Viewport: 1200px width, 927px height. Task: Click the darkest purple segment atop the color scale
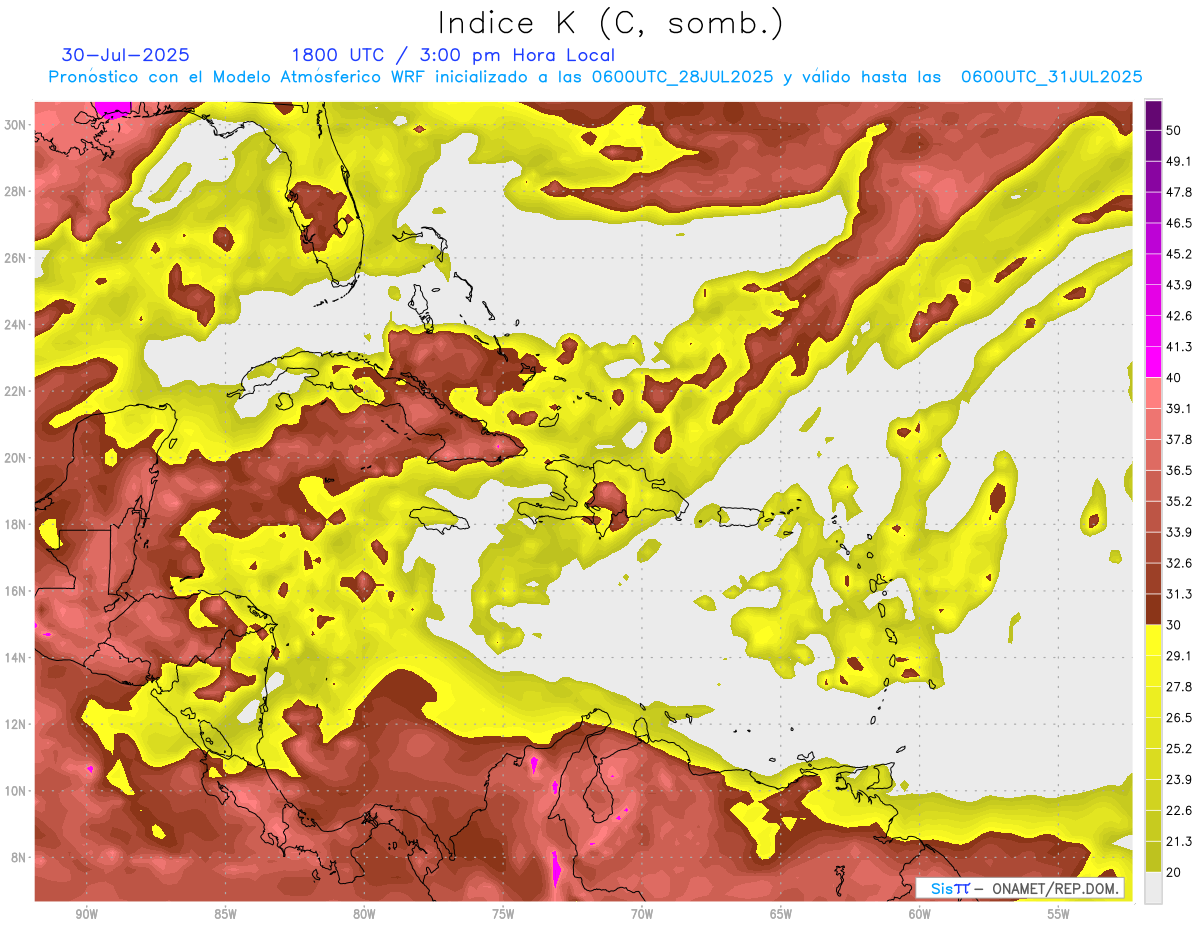tap(1153, 116)
